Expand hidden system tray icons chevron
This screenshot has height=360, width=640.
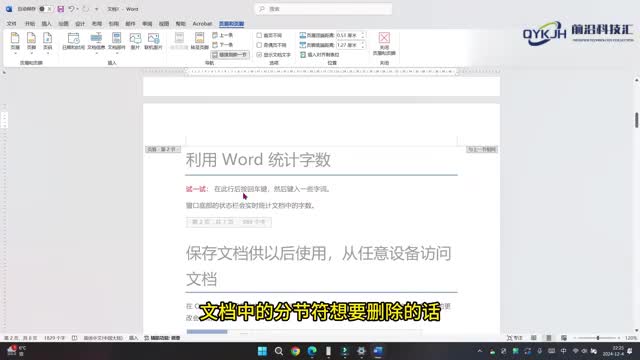[x=480, y=351]
